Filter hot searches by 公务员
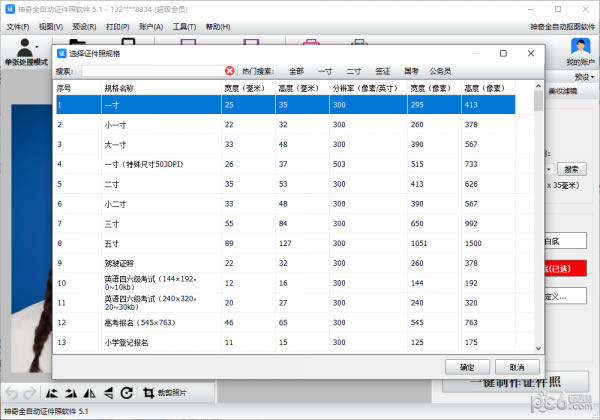Viewport: 600px width, 420px height. [440, 72]
